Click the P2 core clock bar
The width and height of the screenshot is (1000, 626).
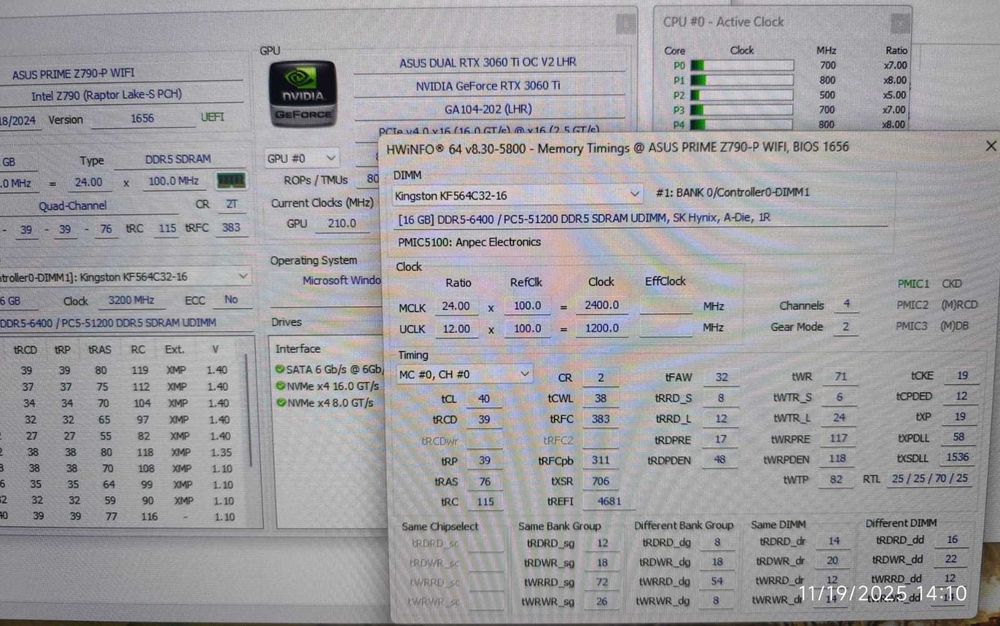coord(742,95)
